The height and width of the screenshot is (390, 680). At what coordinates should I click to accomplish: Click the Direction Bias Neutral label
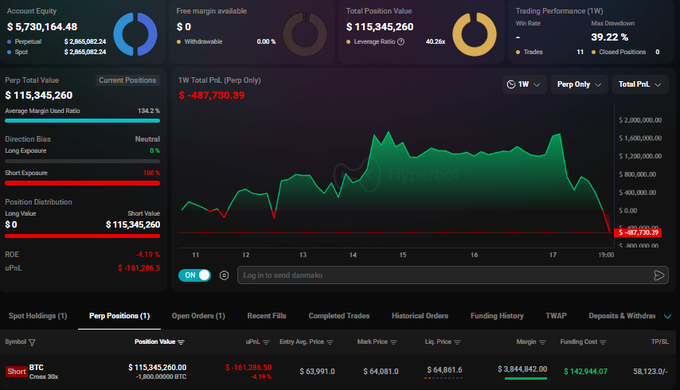147,139
